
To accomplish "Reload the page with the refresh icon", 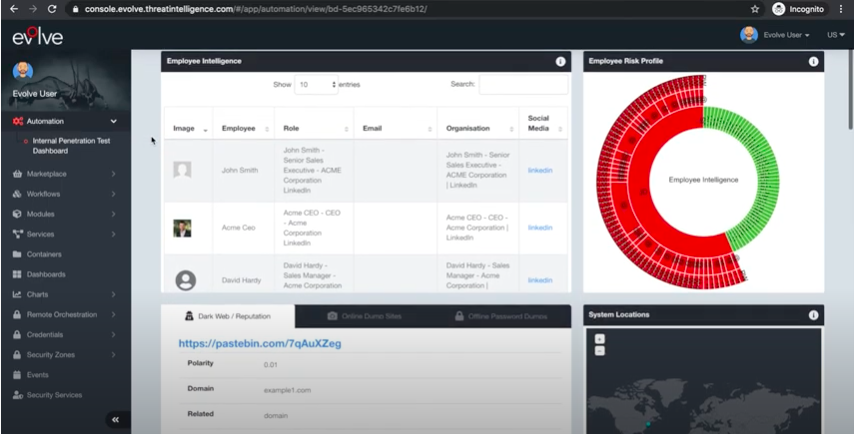I will point(52,9).
